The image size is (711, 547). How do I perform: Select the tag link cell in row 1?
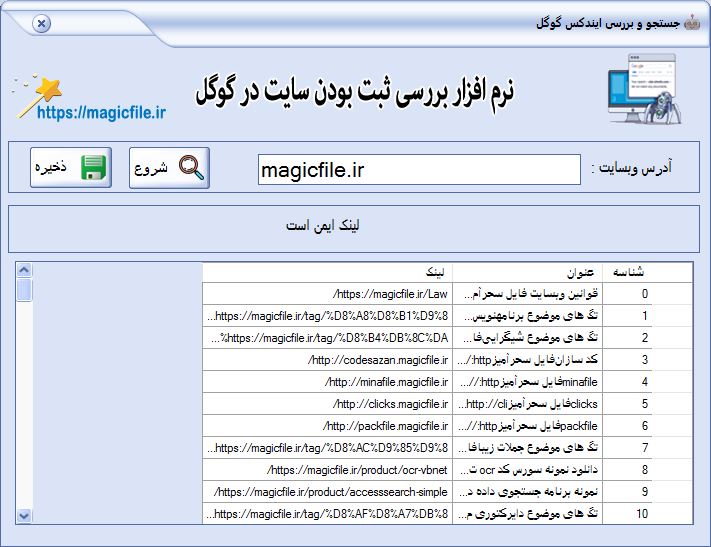coord(327,316)
